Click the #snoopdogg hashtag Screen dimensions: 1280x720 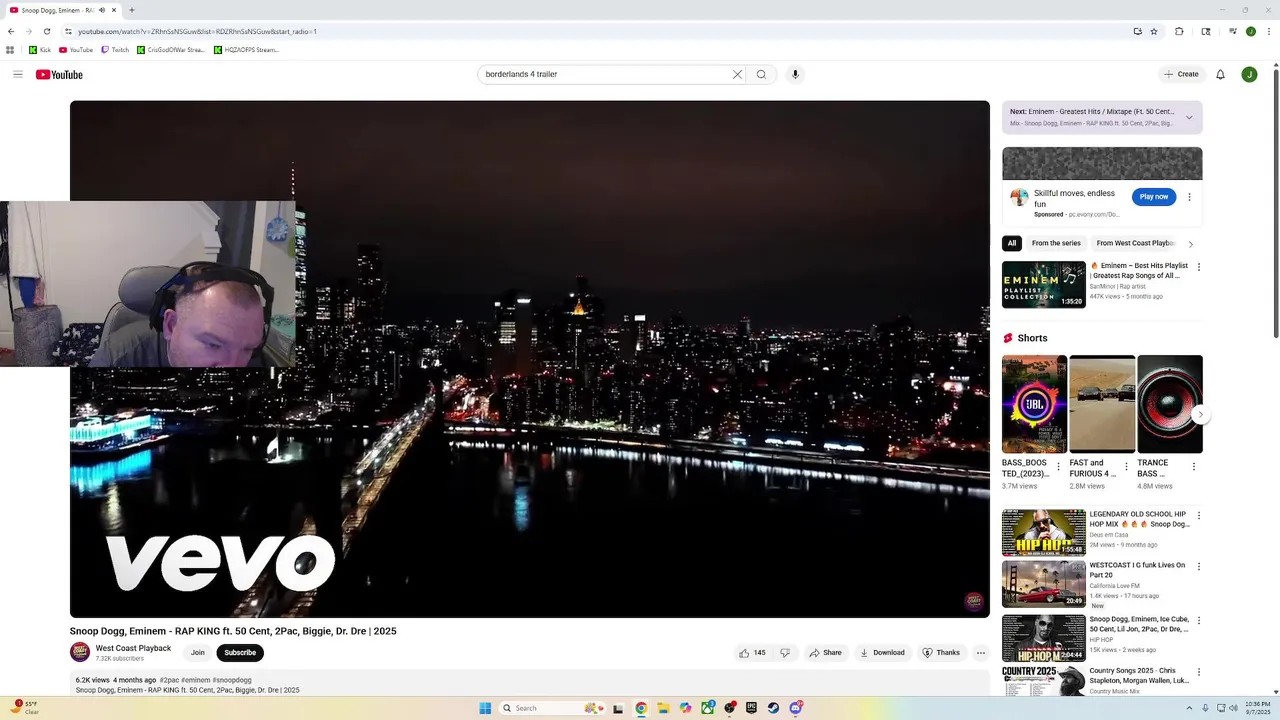(x=232, y=680)
